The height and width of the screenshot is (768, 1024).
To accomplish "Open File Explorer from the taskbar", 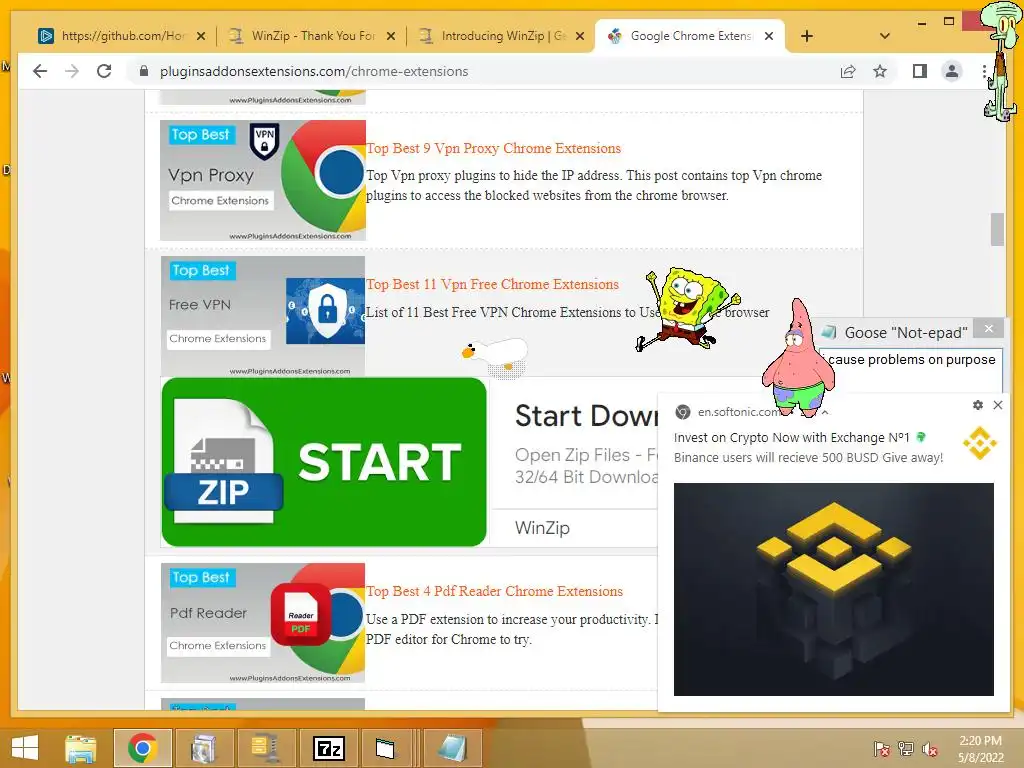I will (x=81, y=748).
